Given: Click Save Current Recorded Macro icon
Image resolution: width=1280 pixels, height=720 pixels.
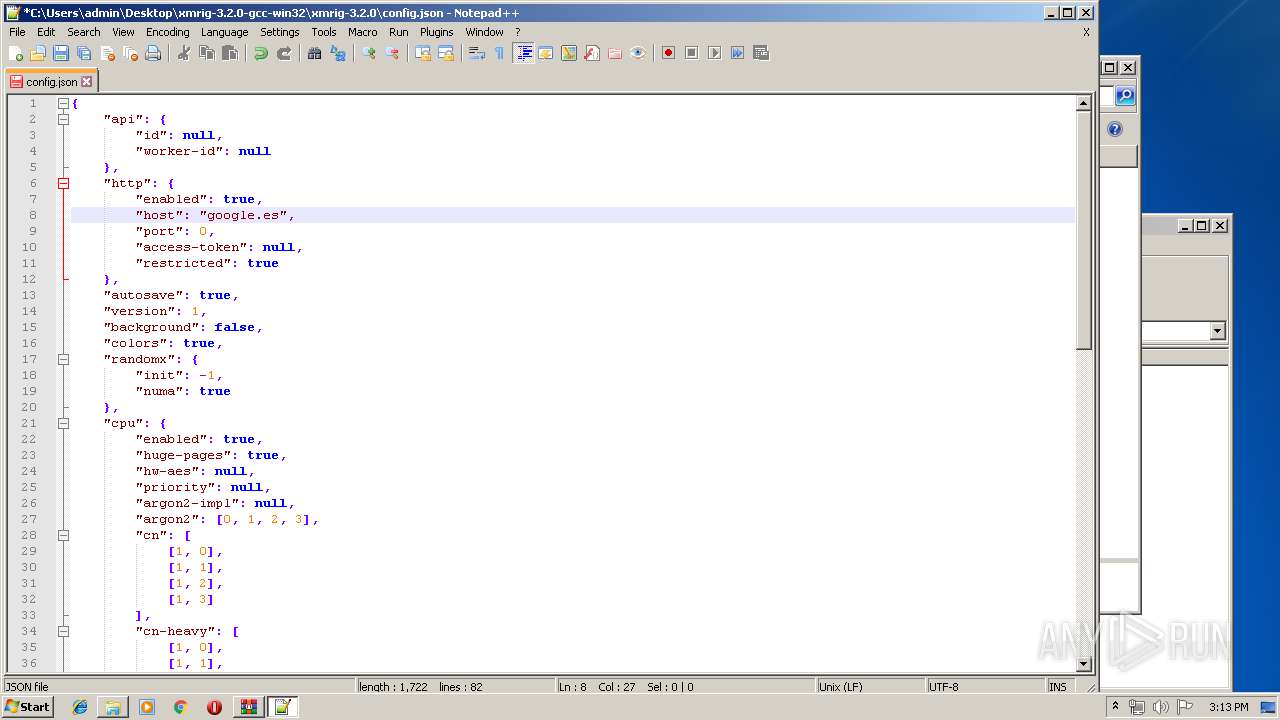Looking at the screenshot, I should [760, 53].
